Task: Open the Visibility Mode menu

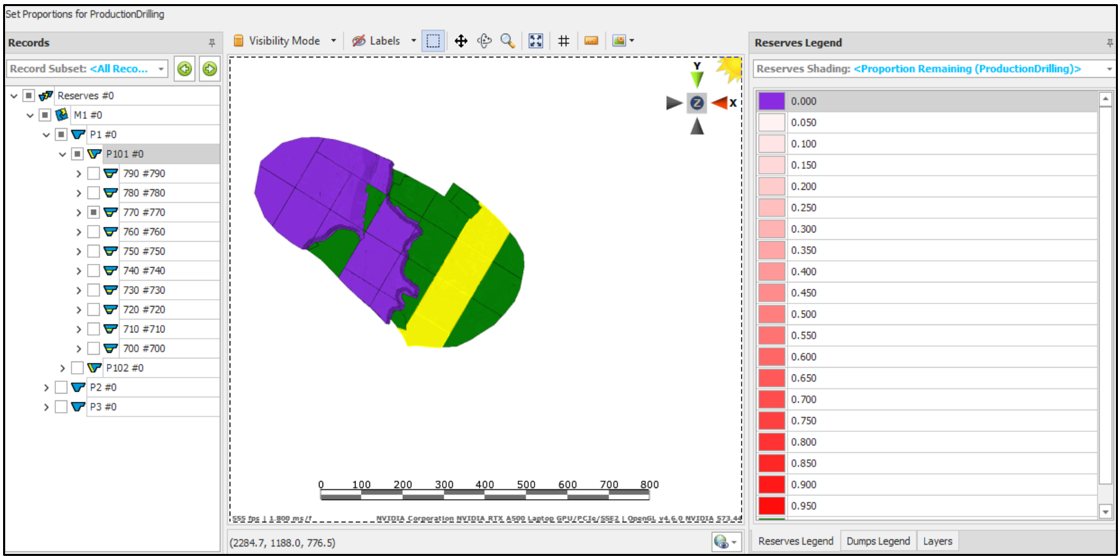Action: [x=284, y=41]
